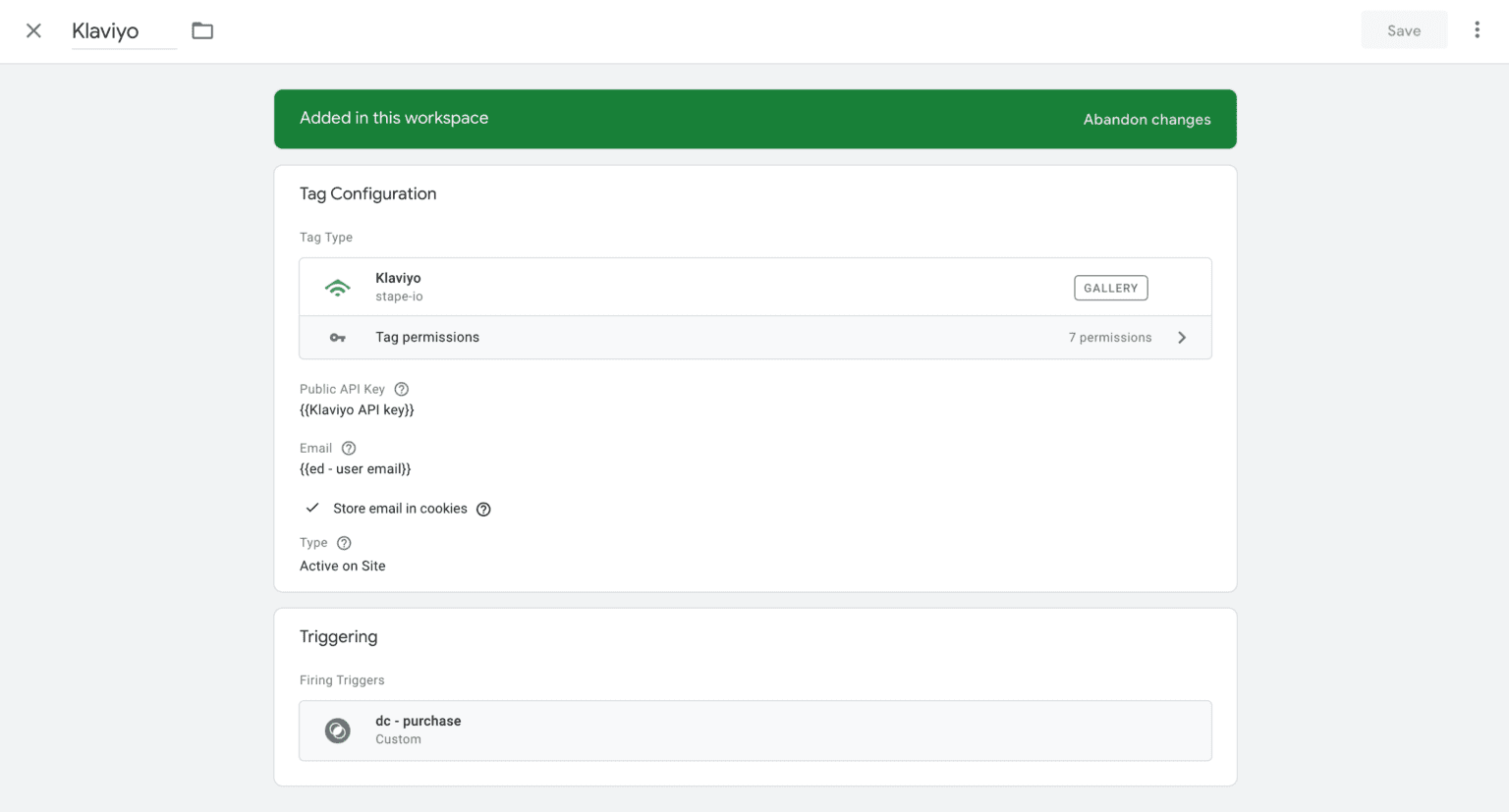Click the Tag Type label

(326, 237)
